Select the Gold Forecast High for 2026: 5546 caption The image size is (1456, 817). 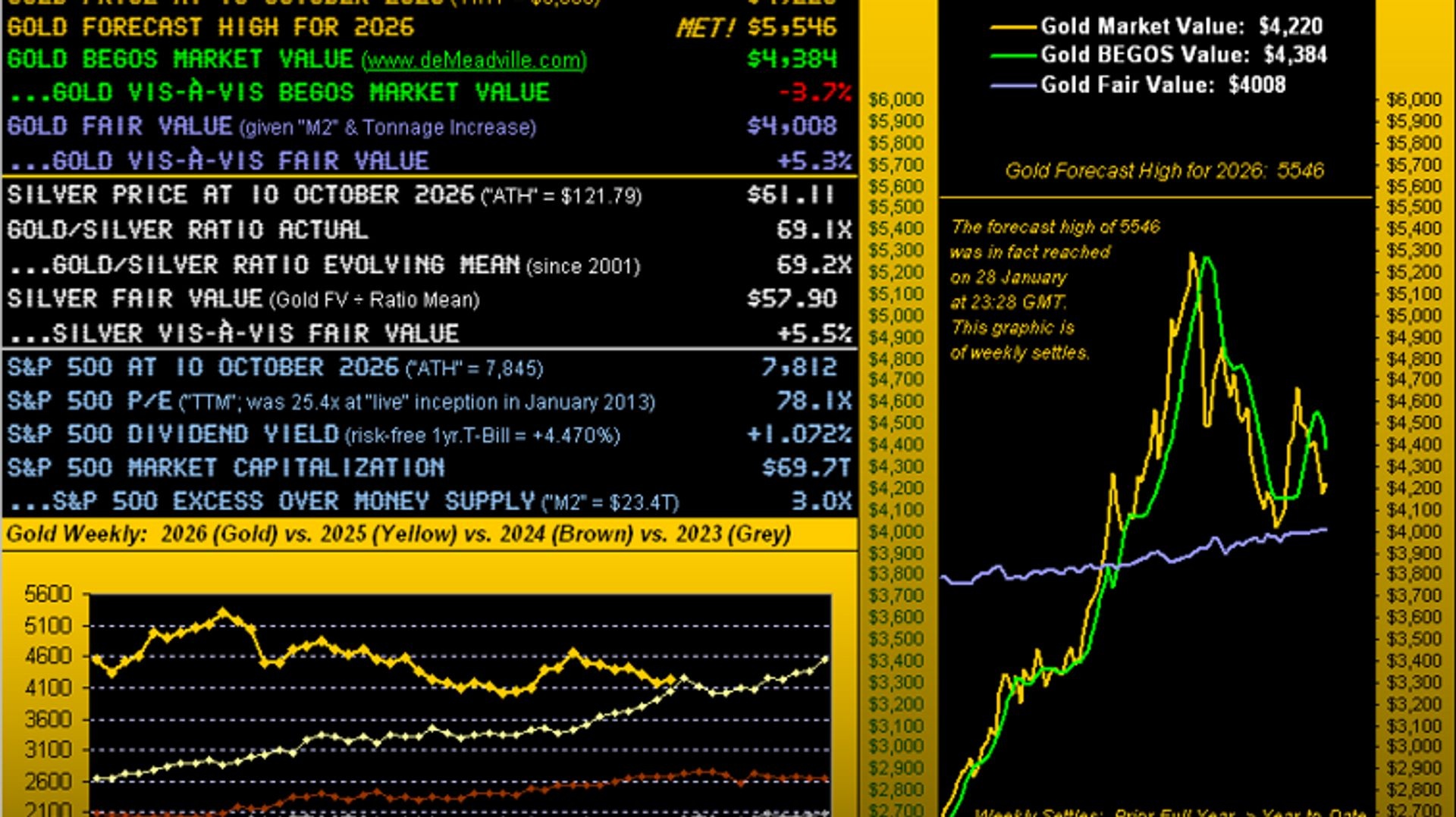pos(1165,171)
